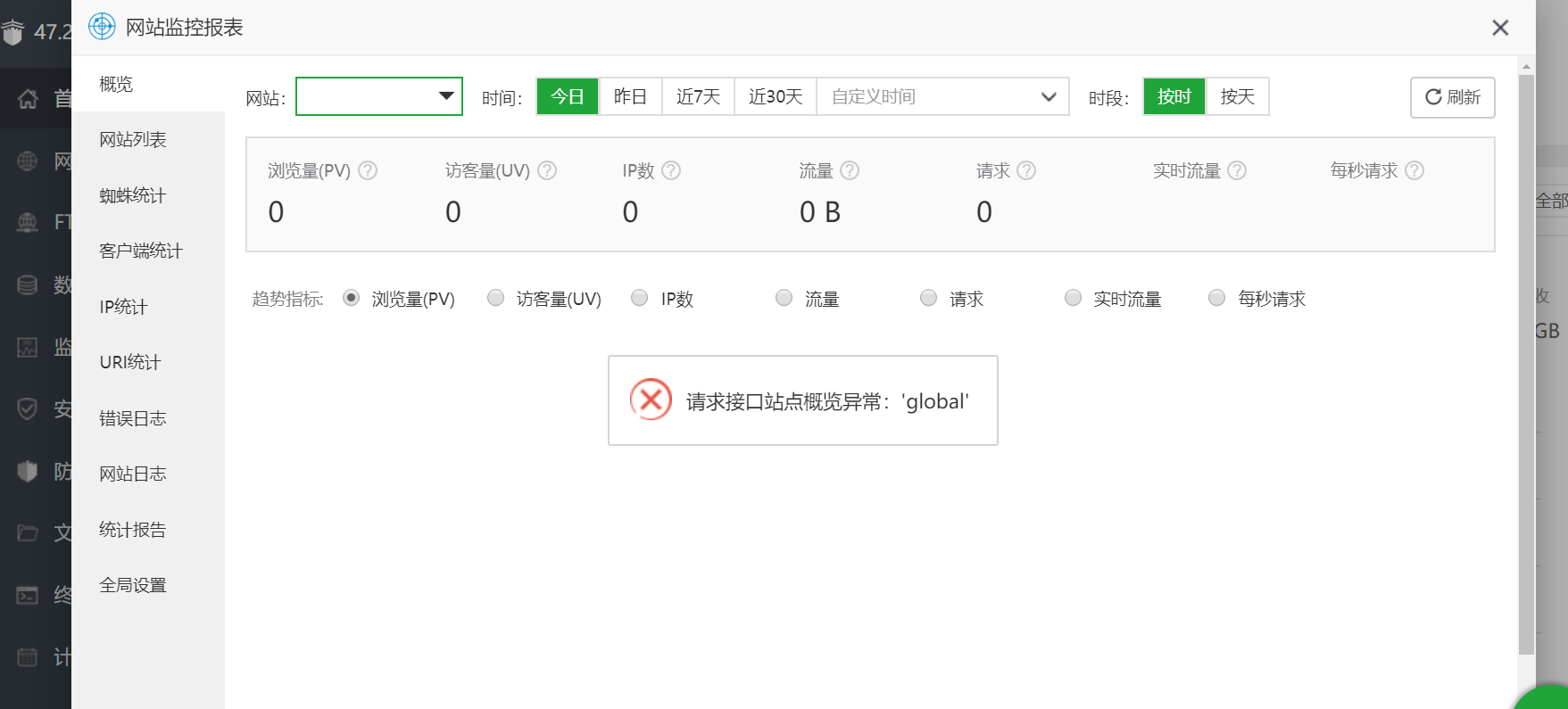Click the help icon beside 请求 stat
Viewport: 1568px width, 709px height.
(1026, 170)
